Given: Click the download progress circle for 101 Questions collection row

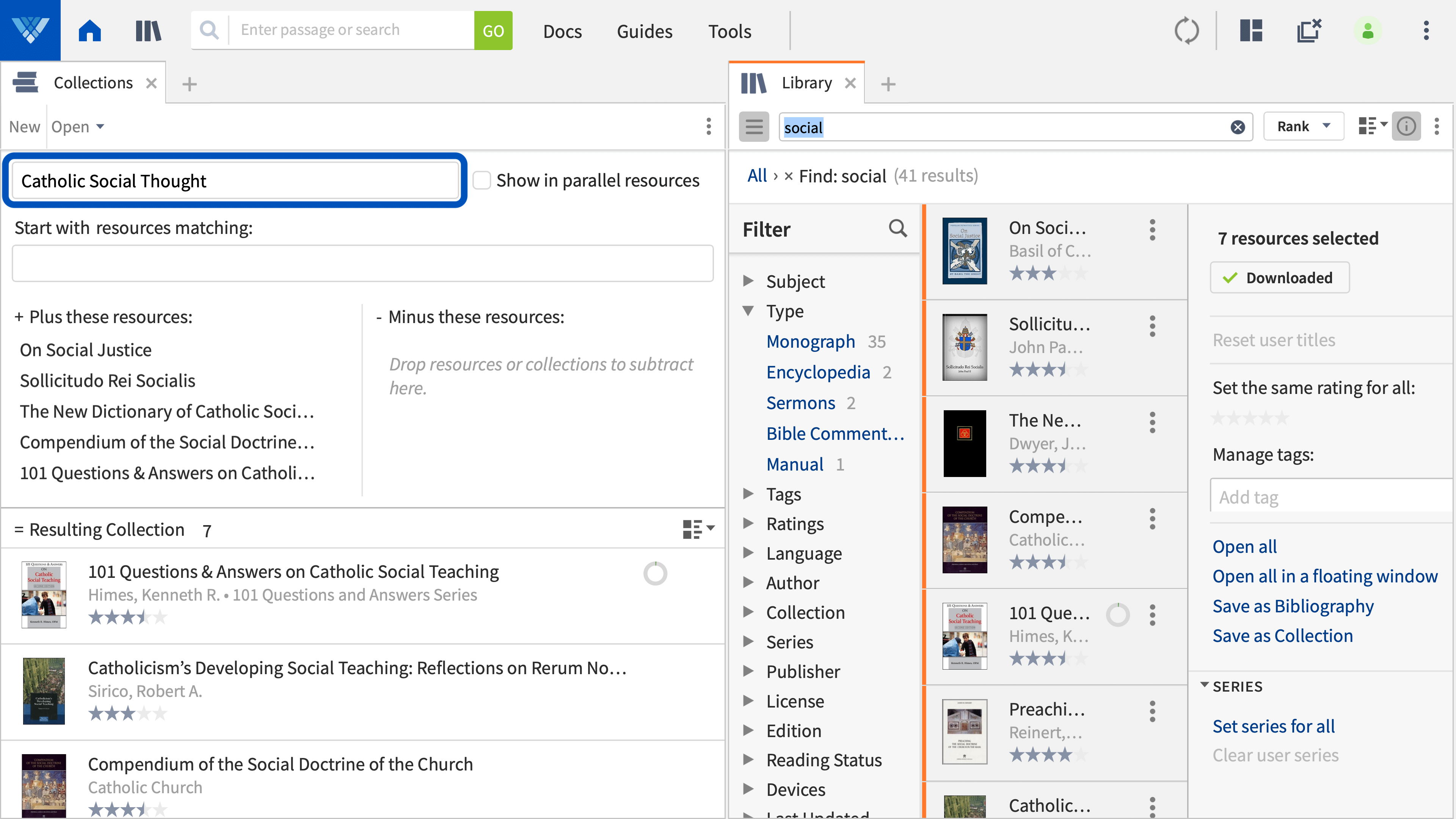Looking at the screenshot, I should coord(655,573).
